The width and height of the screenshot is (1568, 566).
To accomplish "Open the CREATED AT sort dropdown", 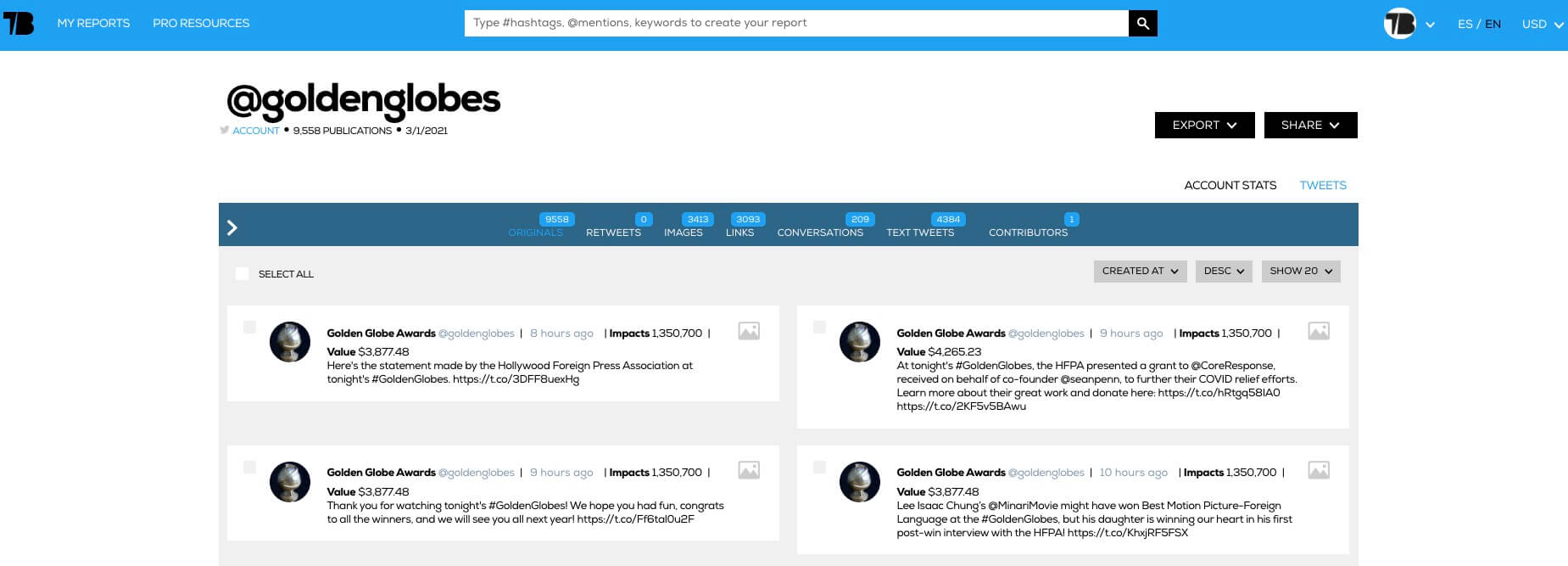I will 1140,272.
